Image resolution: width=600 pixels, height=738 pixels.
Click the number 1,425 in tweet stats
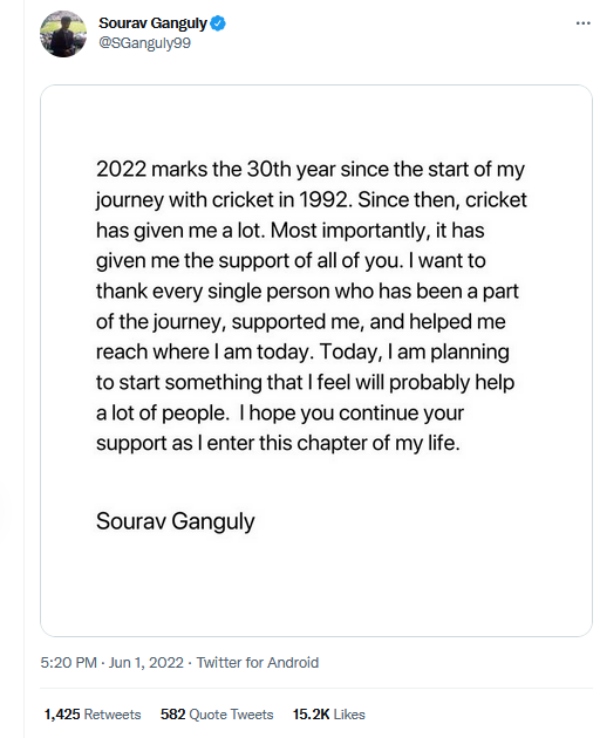pos(62,714)
